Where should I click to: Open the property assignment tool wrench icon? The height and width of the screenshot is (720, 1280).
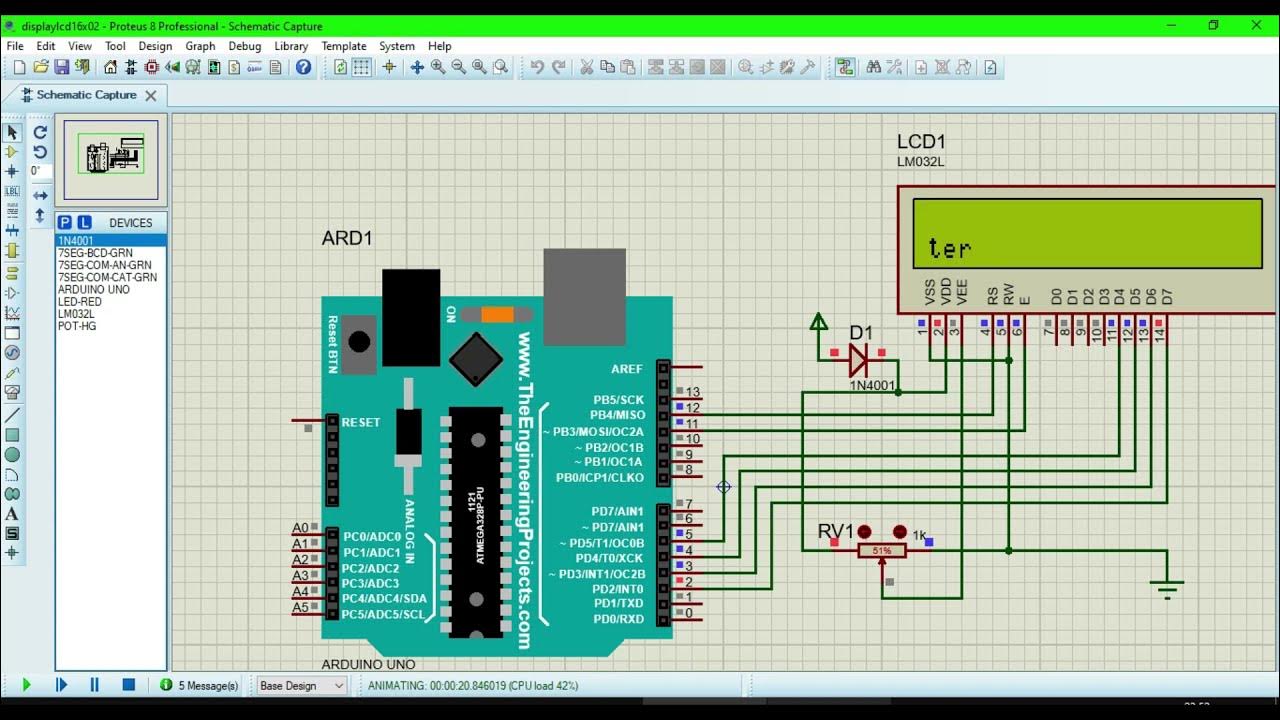[x=895, y=67]
